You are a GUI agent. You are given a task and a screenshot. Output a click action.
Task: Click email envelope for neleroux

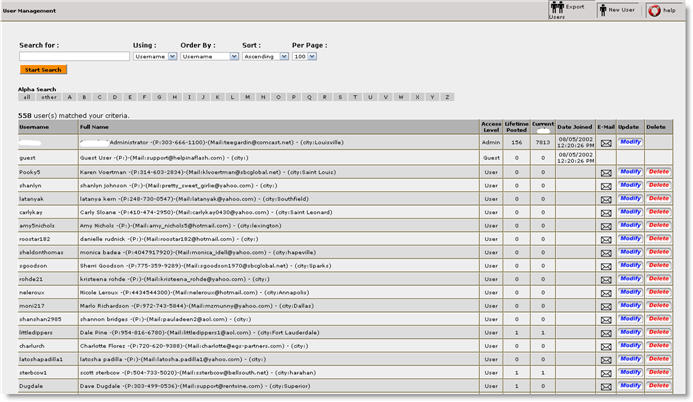click(606, 293)
